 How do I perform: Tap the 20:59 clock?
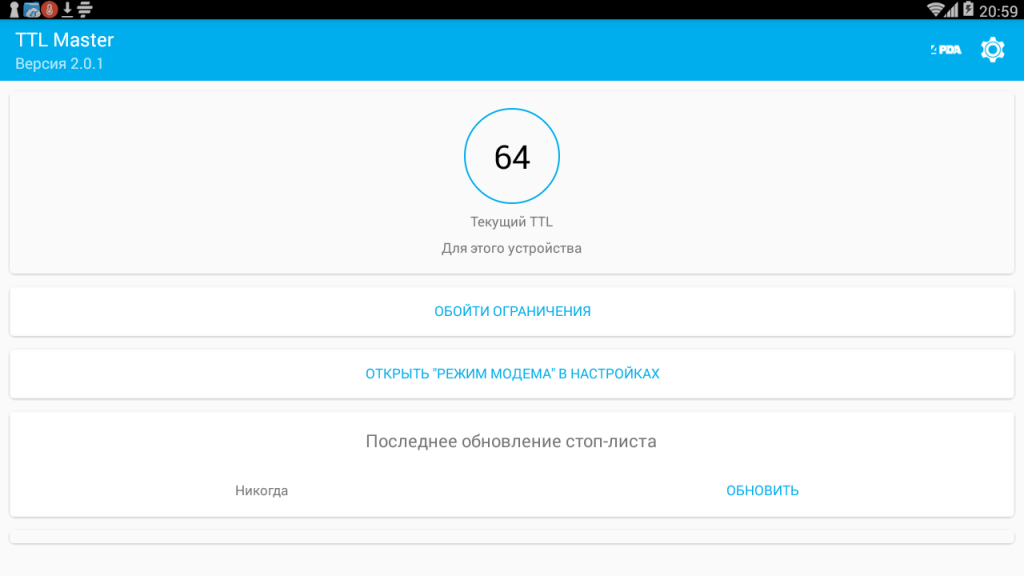pos(998,10)
